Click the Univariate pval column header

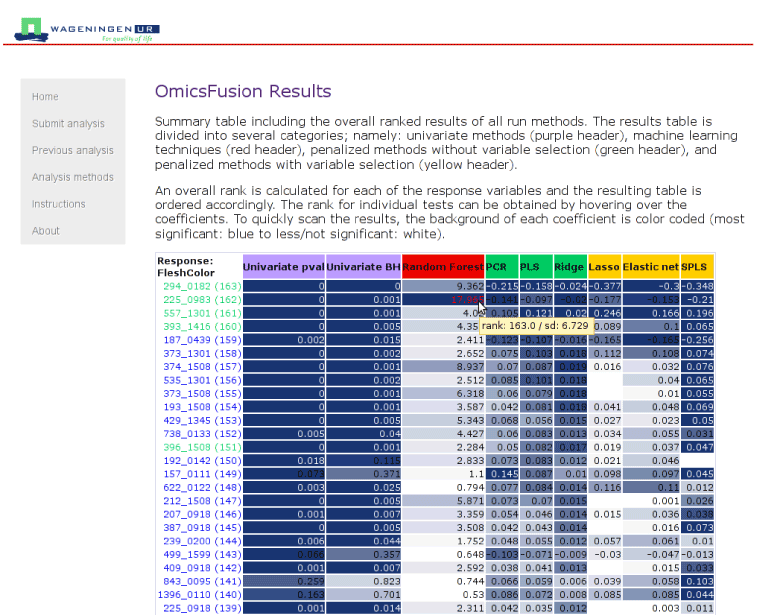(x=284, y=267)
